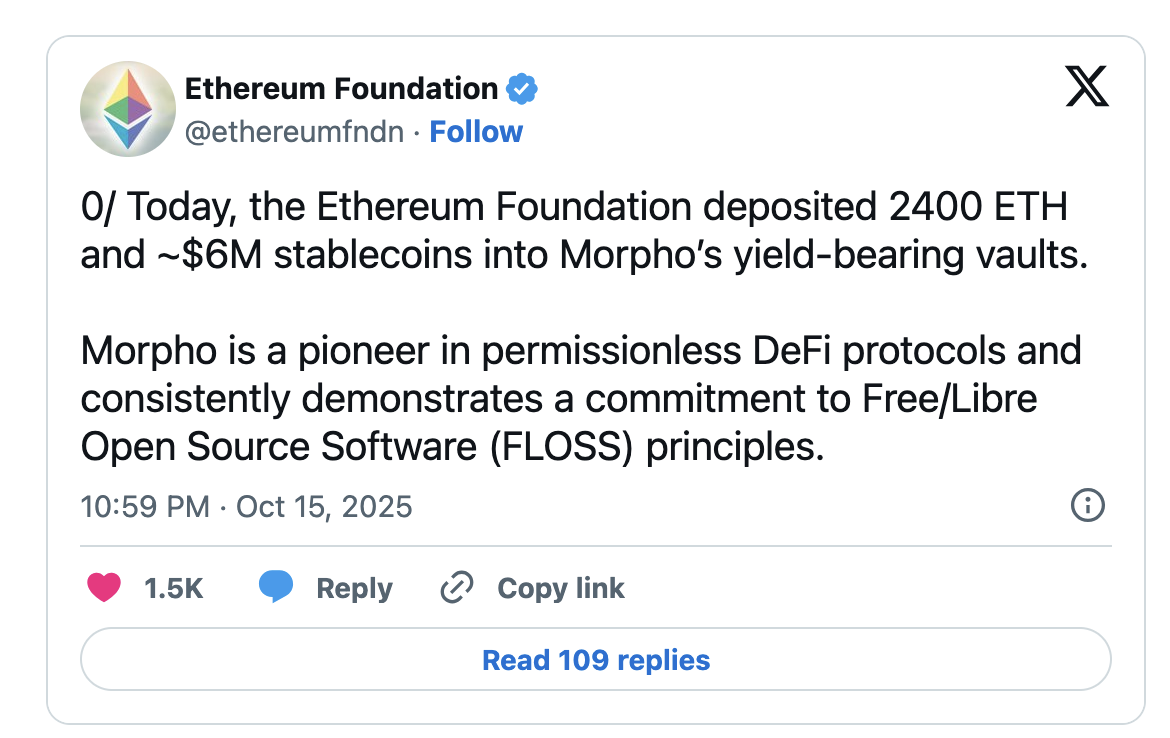Open the Read 109 replies button
Screen dimensions: 1170x738
coord(596,660)
